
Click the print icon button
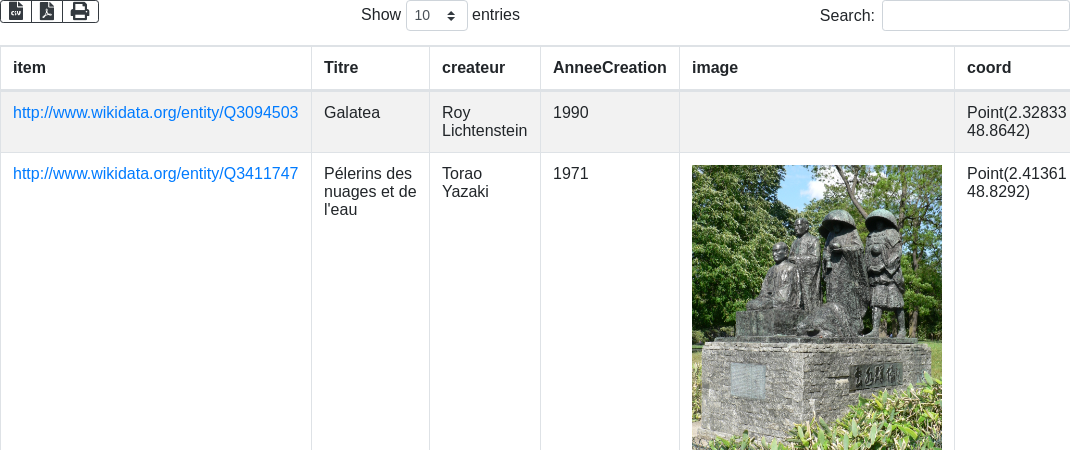tap(80, 11)
